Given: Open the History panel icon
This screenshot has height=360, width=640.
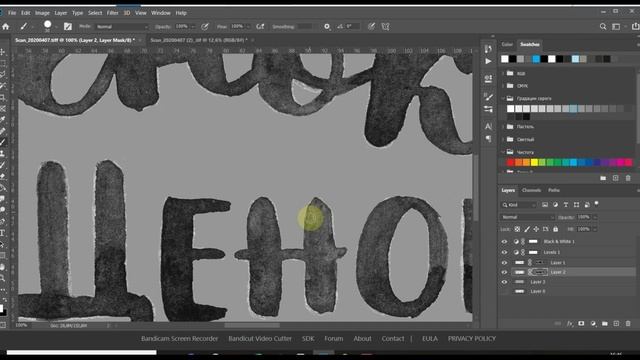Looking at the screenshot, I should [488, 49].
